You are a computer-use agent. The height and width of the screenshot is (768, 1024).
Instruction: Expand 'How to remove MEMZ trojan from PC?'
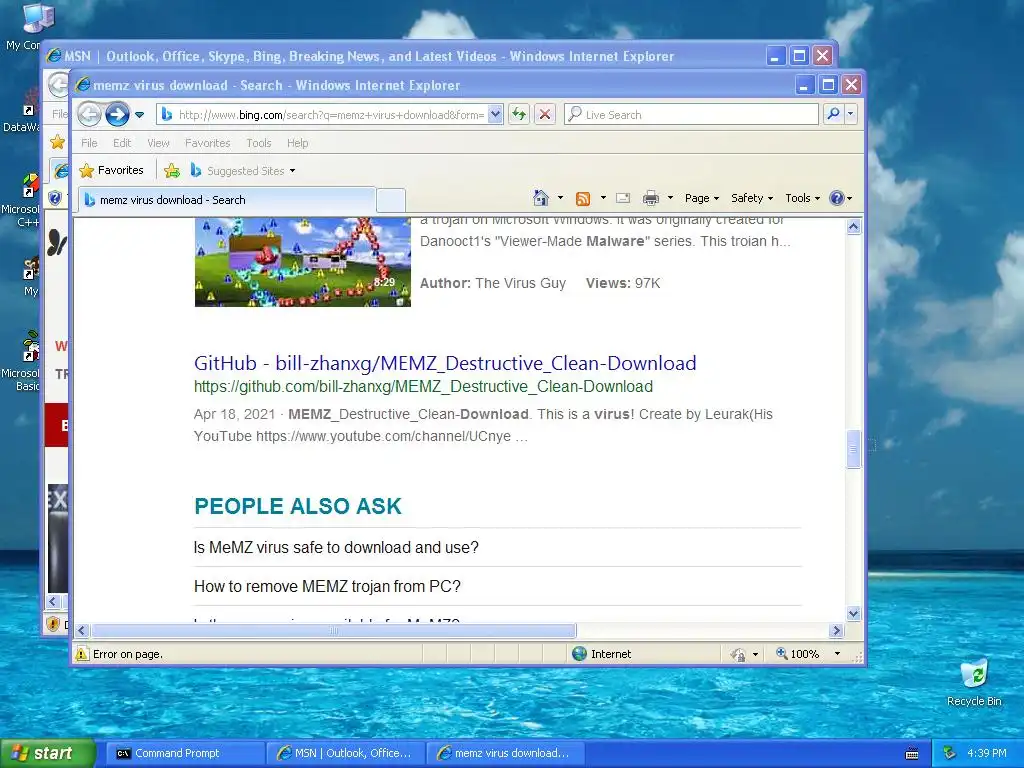click(x=327, y=586)
